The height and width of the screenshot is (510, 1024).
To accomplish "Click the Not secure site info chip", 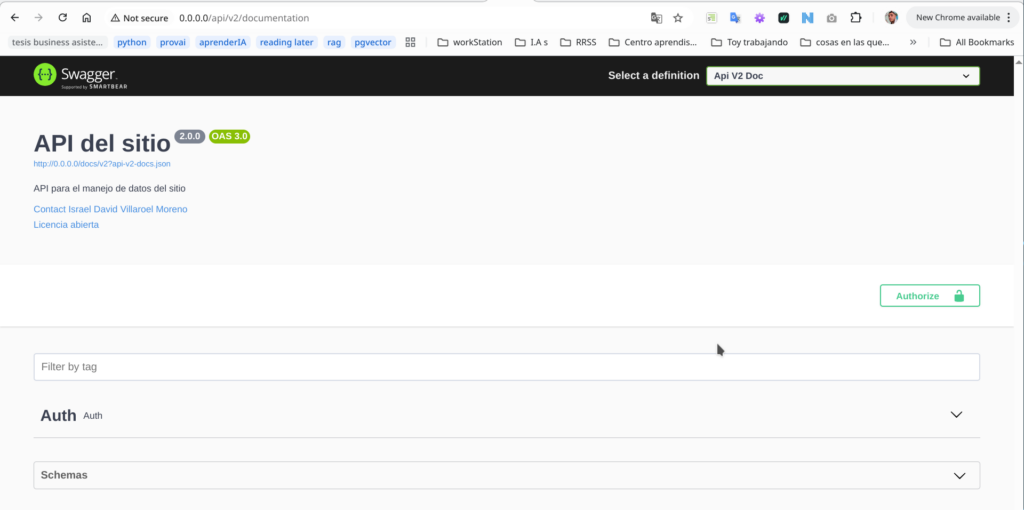I will [138, 18].
